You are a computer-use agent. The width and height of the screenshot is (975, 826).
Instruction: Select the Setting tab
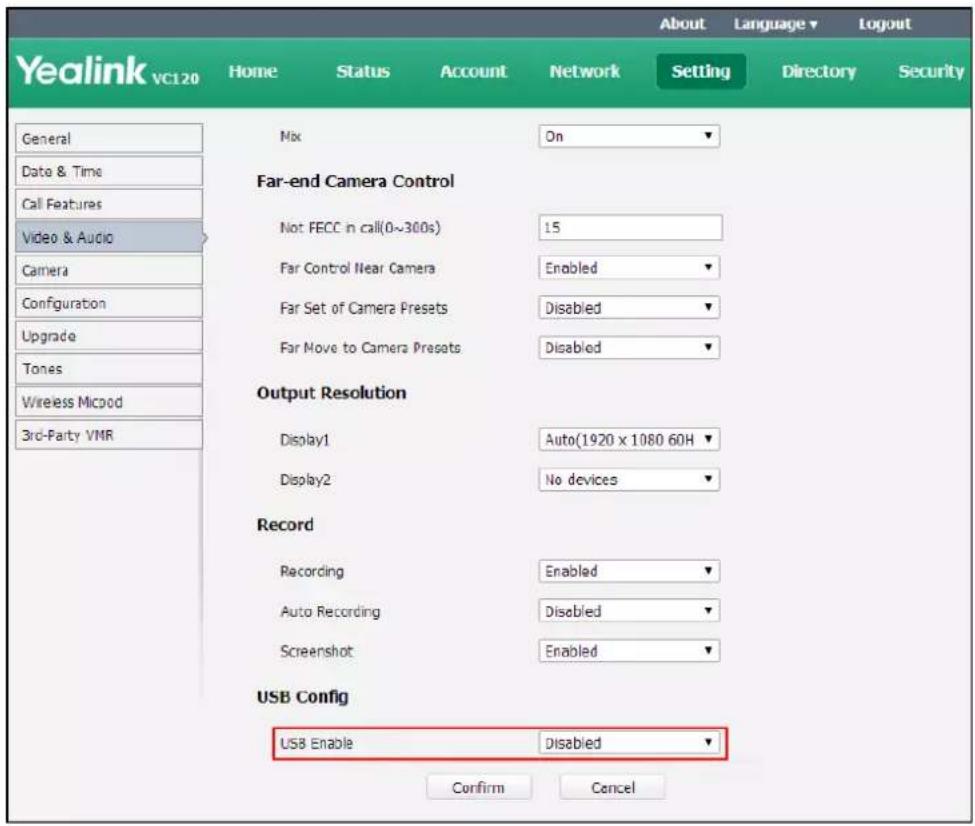click(x=701, y=71)
